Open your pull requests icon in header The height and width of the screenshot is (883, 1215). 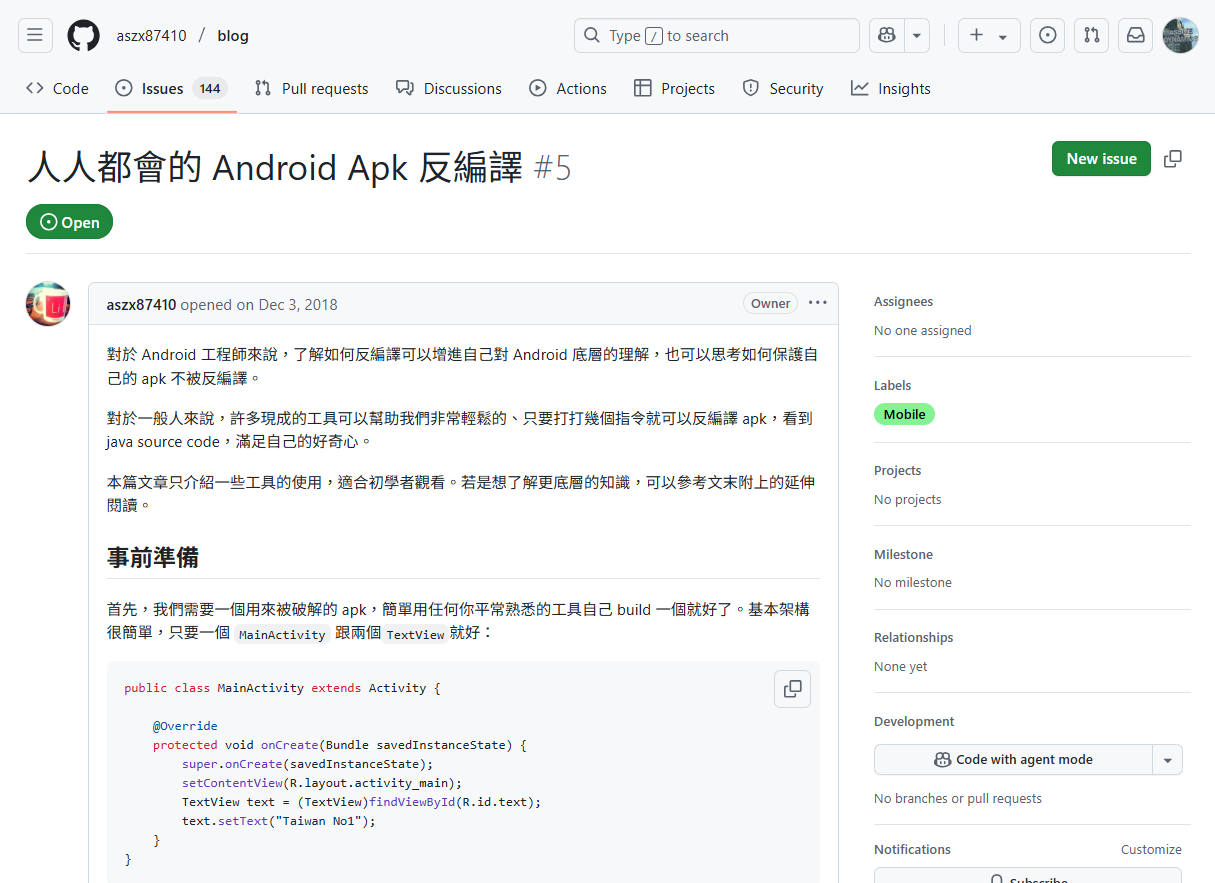tap(1091, 36)
